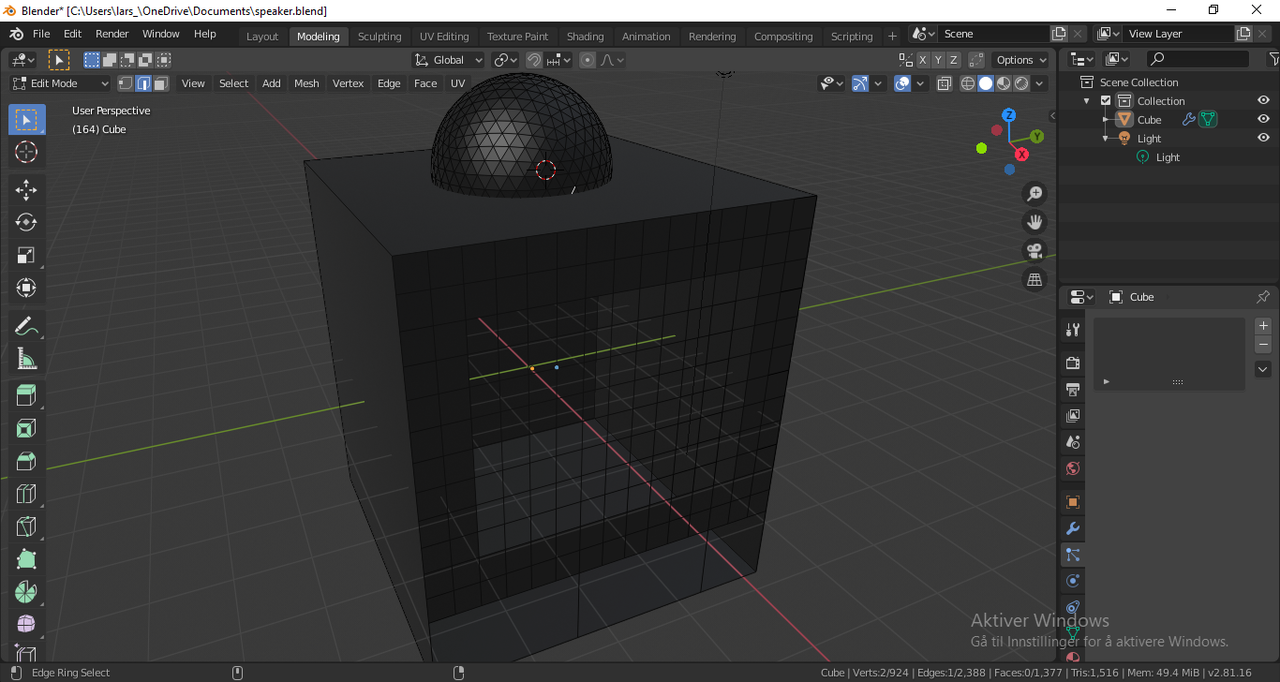This screenshot has width=1280, height=682.
Task: Click in the Outliner search field
Action: [x=1200, y=59]
